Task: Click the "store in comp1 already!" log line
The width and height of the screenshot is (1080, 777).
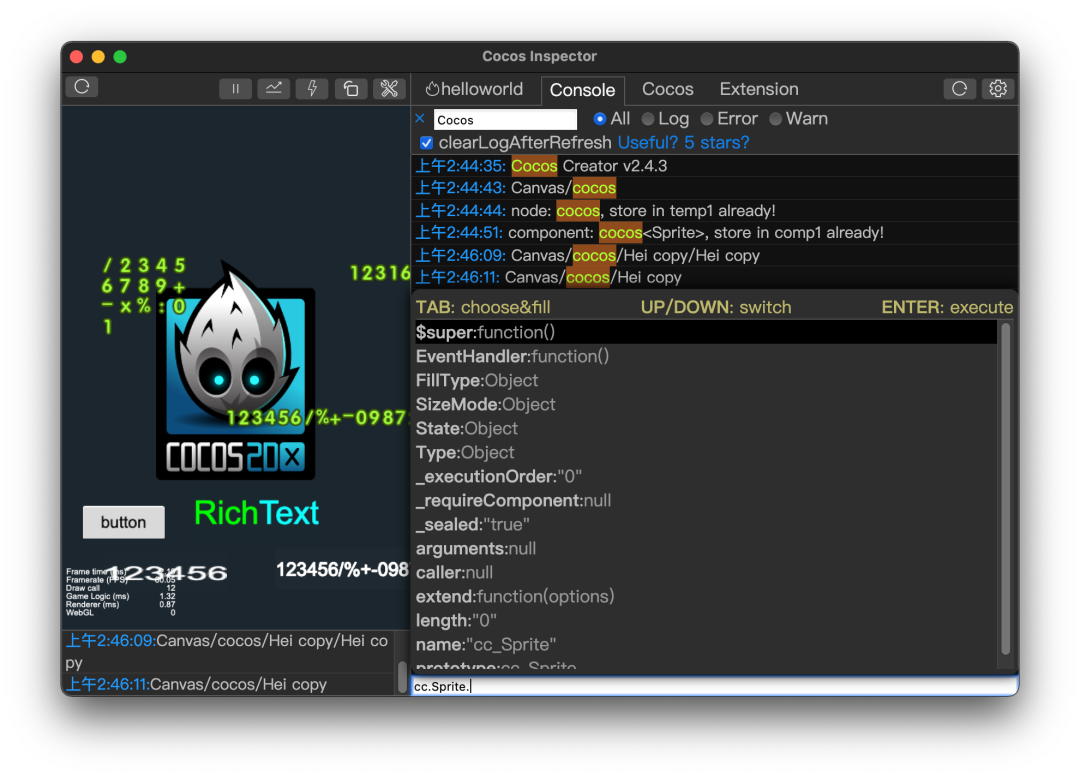Action: tap(715, 233)
